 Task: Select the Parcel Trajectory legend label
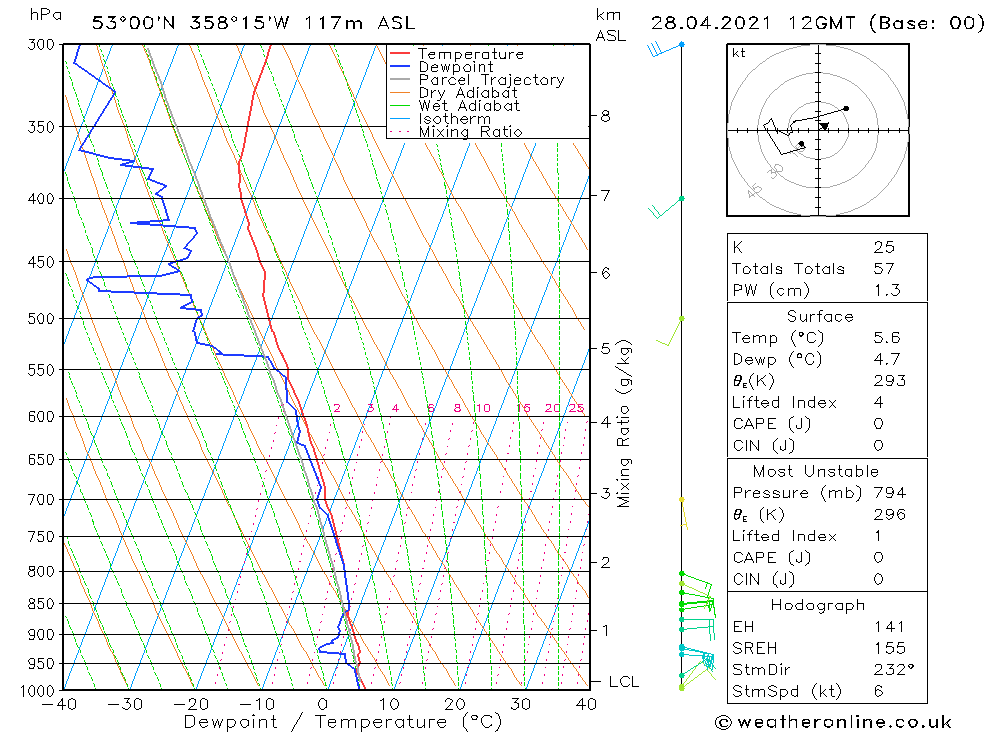pos(491,80)
